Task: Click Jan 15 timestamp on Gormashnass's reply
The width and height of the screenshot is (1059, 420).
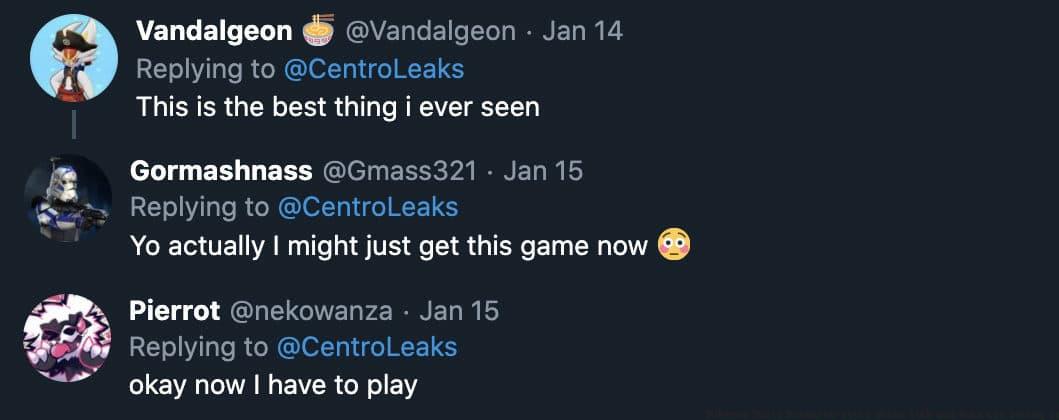Action: click(x=542, y=171)
